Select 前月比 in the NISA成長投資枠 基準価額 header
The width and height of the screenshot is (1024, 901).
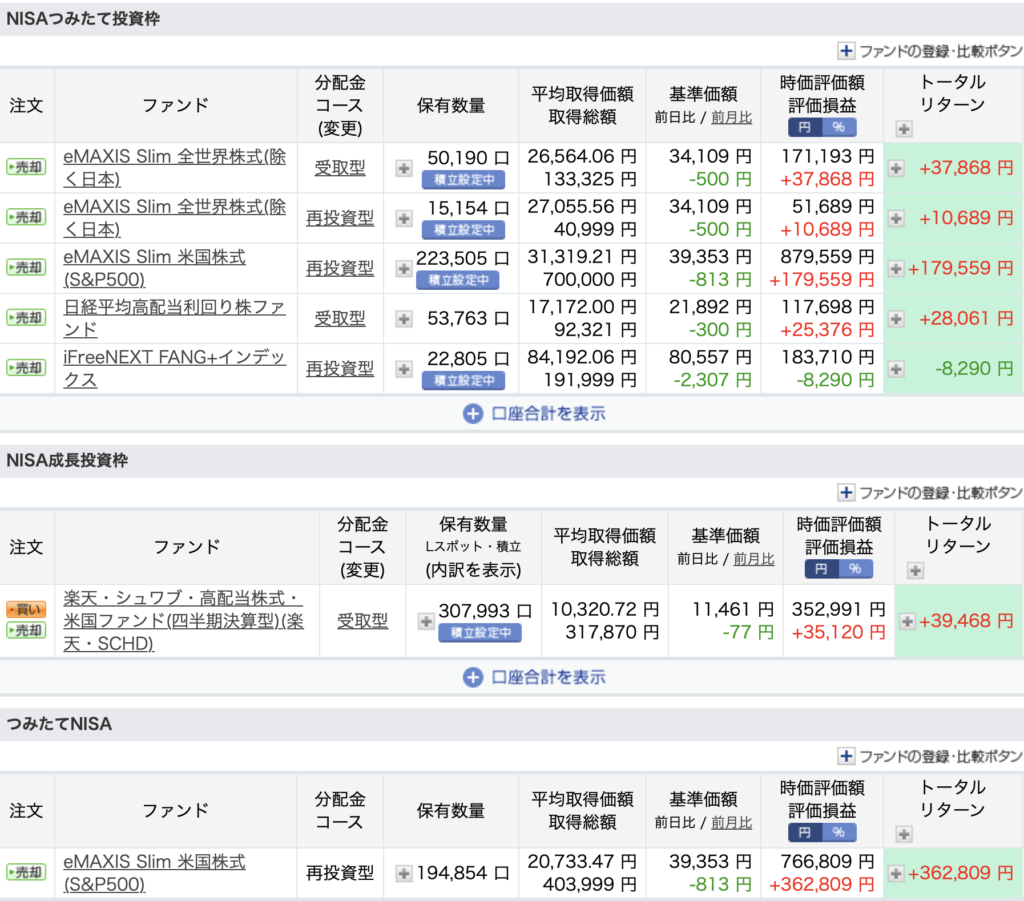pos(754,560)
